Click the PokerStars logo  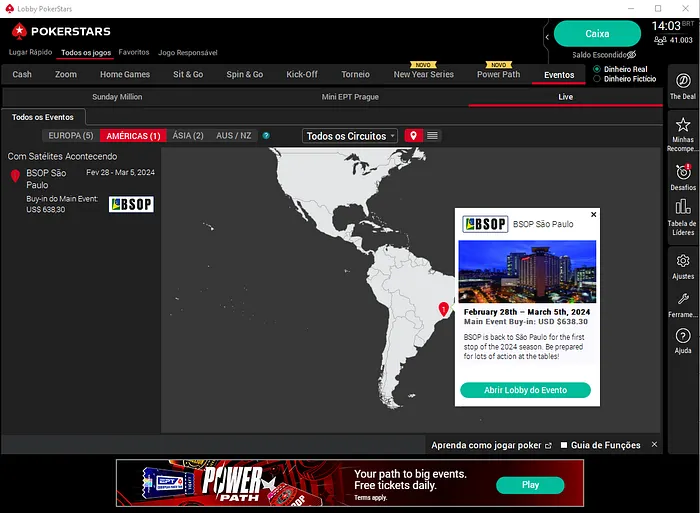tap(61, 31)
